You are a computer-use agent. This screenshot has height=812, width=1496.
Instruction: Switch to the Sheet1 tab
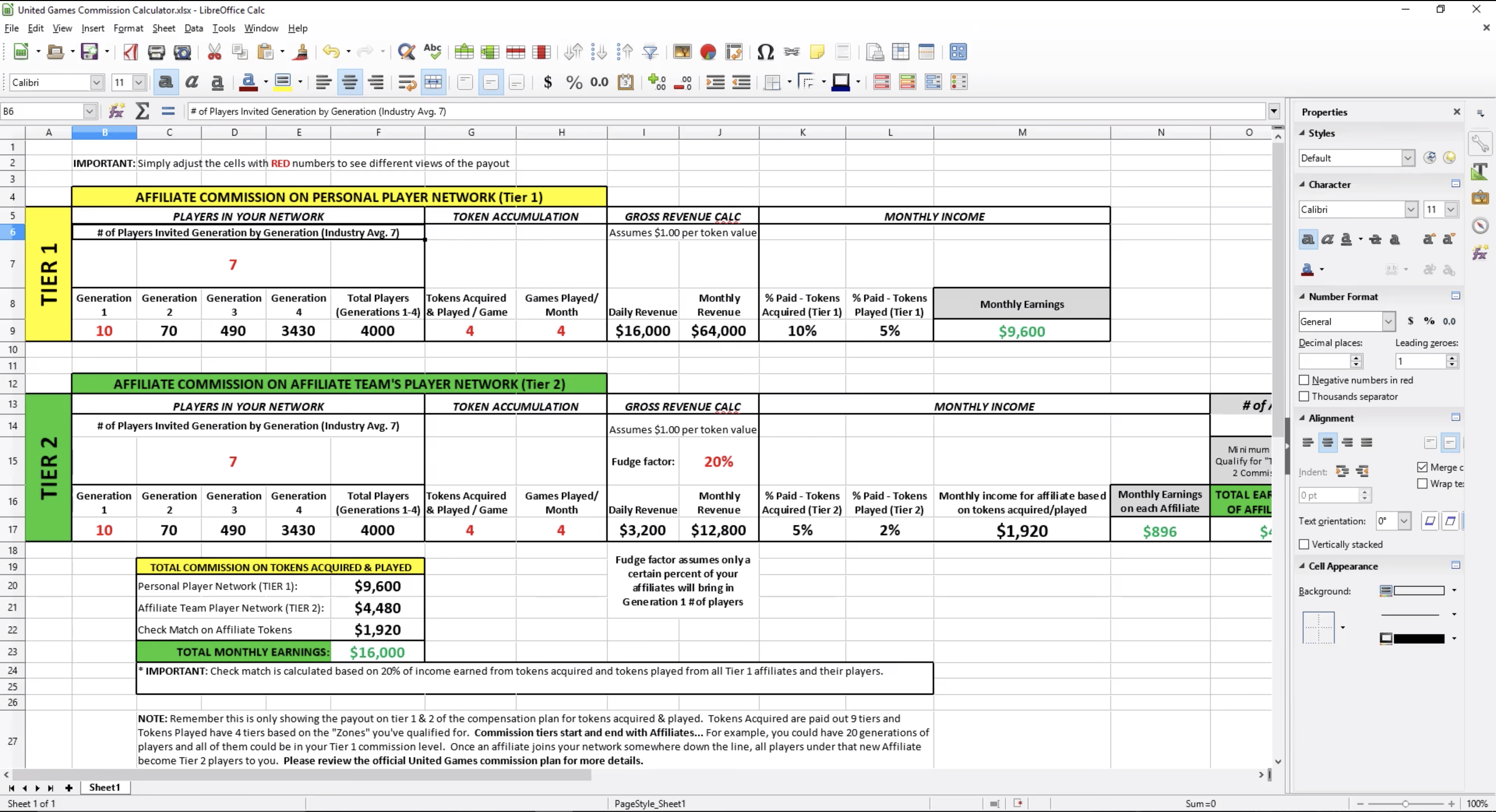point(104,788)
